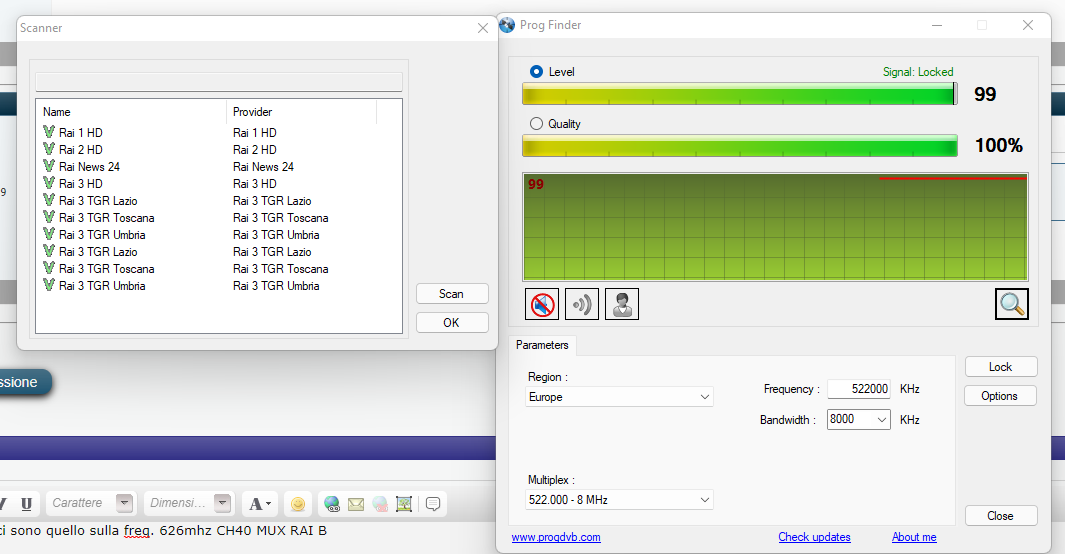Click Close button in Prog Finder
Viewport: 1065px width, 554px height.
tap(1000, 516)
